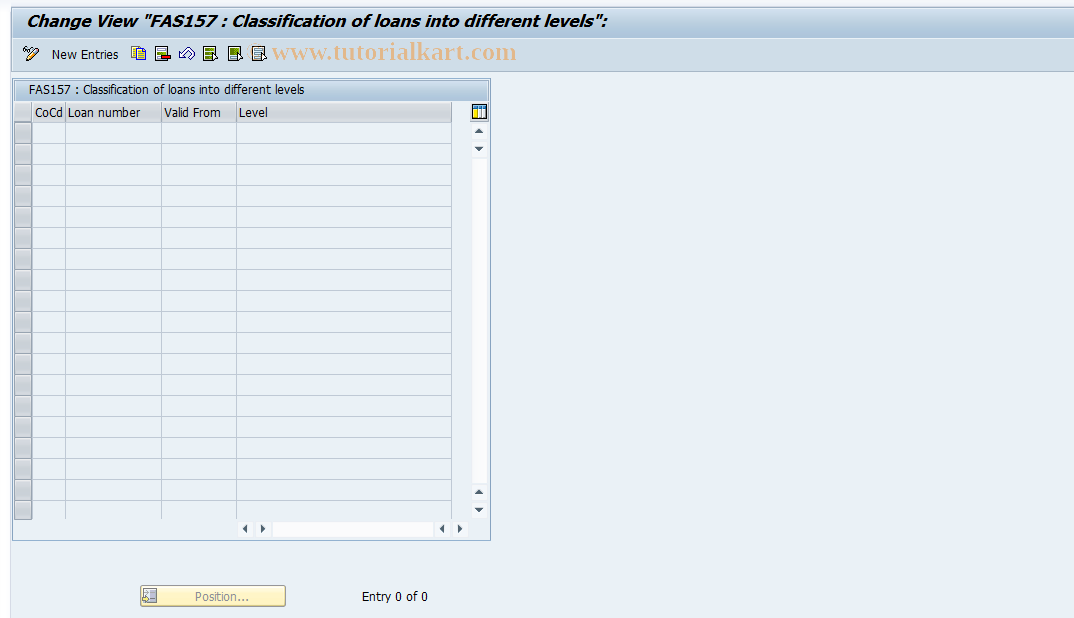The width and height of the screenshot is (1074, 618).
Task: Click the Loan number cell in the second row
Action: pyautogui.click(x=114, y=154)
